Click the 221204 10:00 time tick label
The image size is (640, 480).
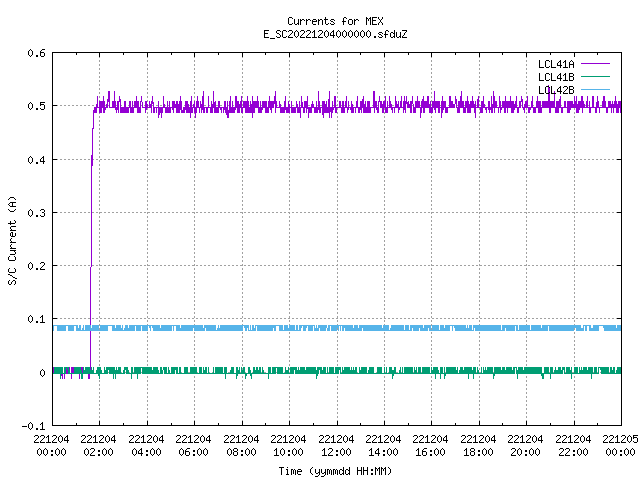click(x=289, y=446)
